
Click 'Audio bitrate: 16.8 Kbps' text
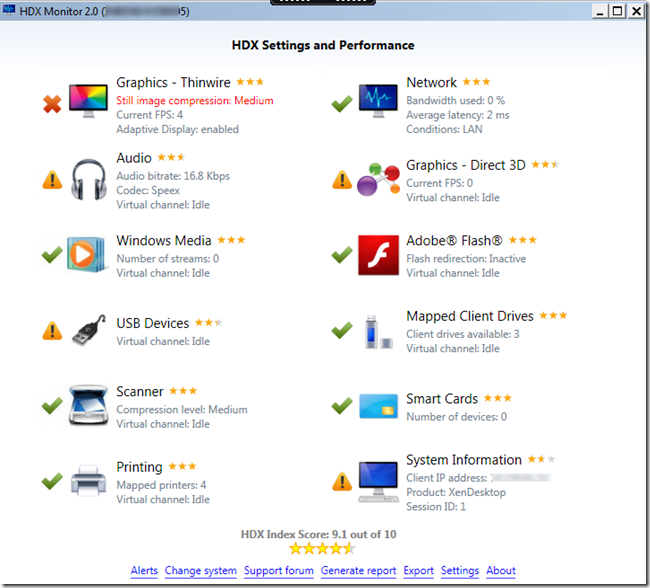[173, 176]
